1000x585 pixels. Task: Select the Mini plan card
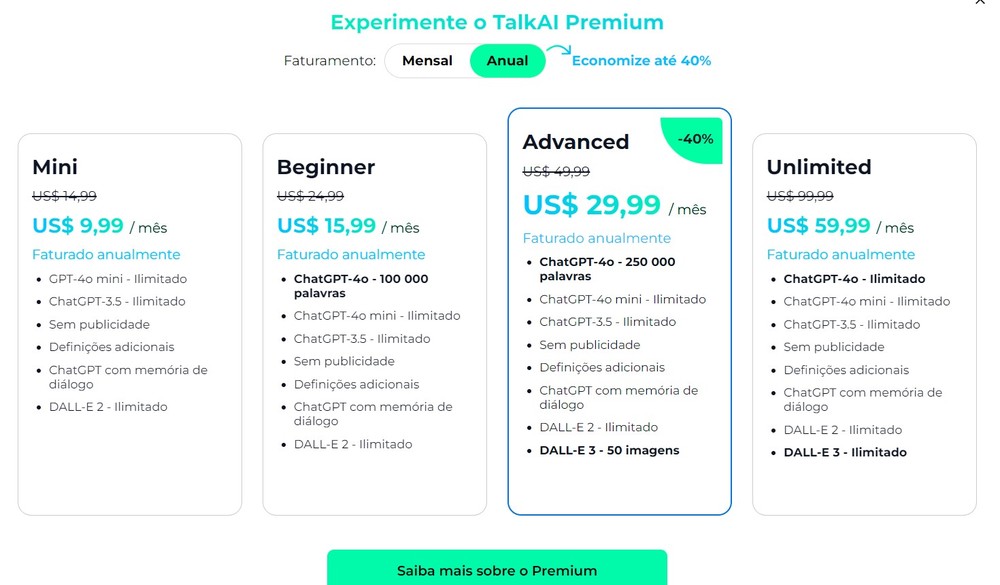pos(129,320)
